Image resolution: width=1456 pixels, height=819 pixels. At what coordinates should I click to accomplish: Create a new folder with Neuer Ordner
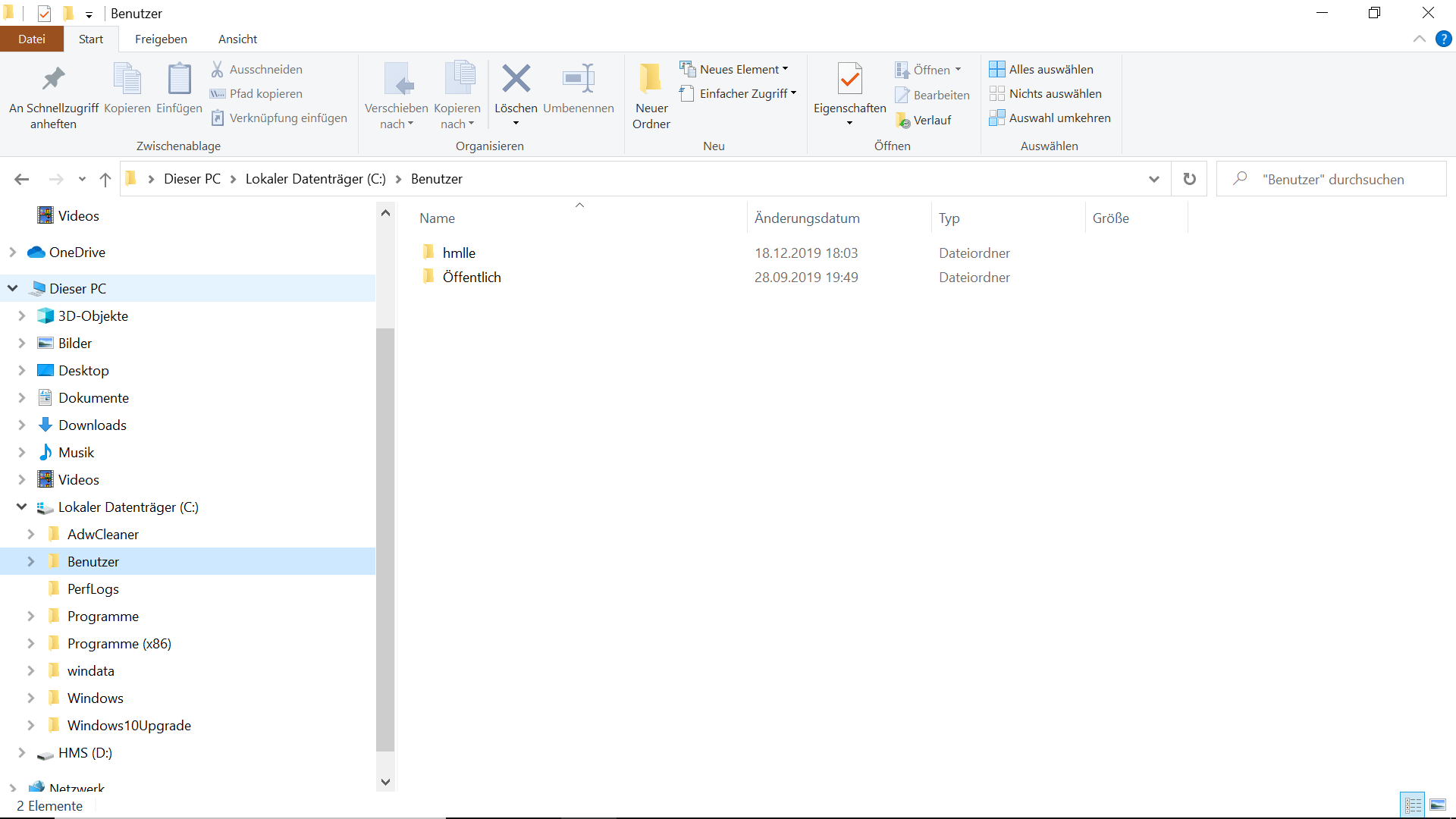(x=651, y=96)
